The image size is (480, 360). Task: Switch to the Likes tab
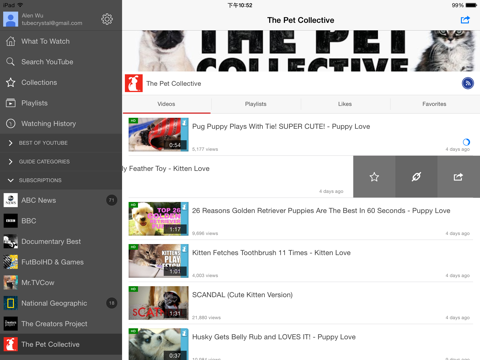click(345, 104)
